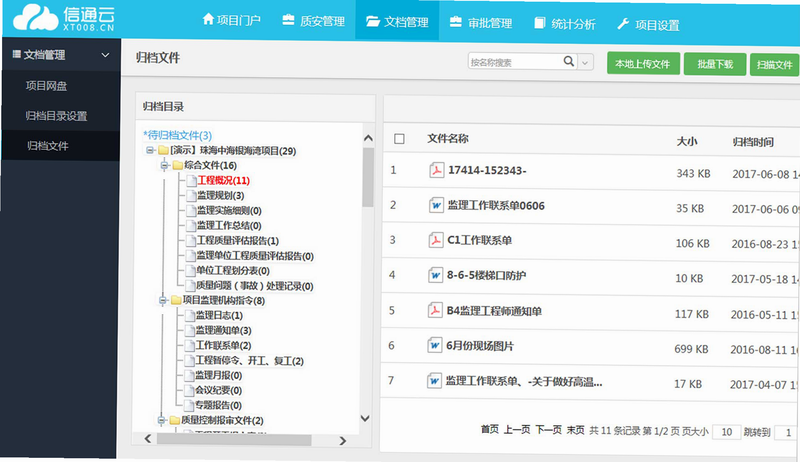Collapse the 项目监理机构指令(8) folder toggle
This screenshot has height=462, width=800.
[x=163, y=300]
